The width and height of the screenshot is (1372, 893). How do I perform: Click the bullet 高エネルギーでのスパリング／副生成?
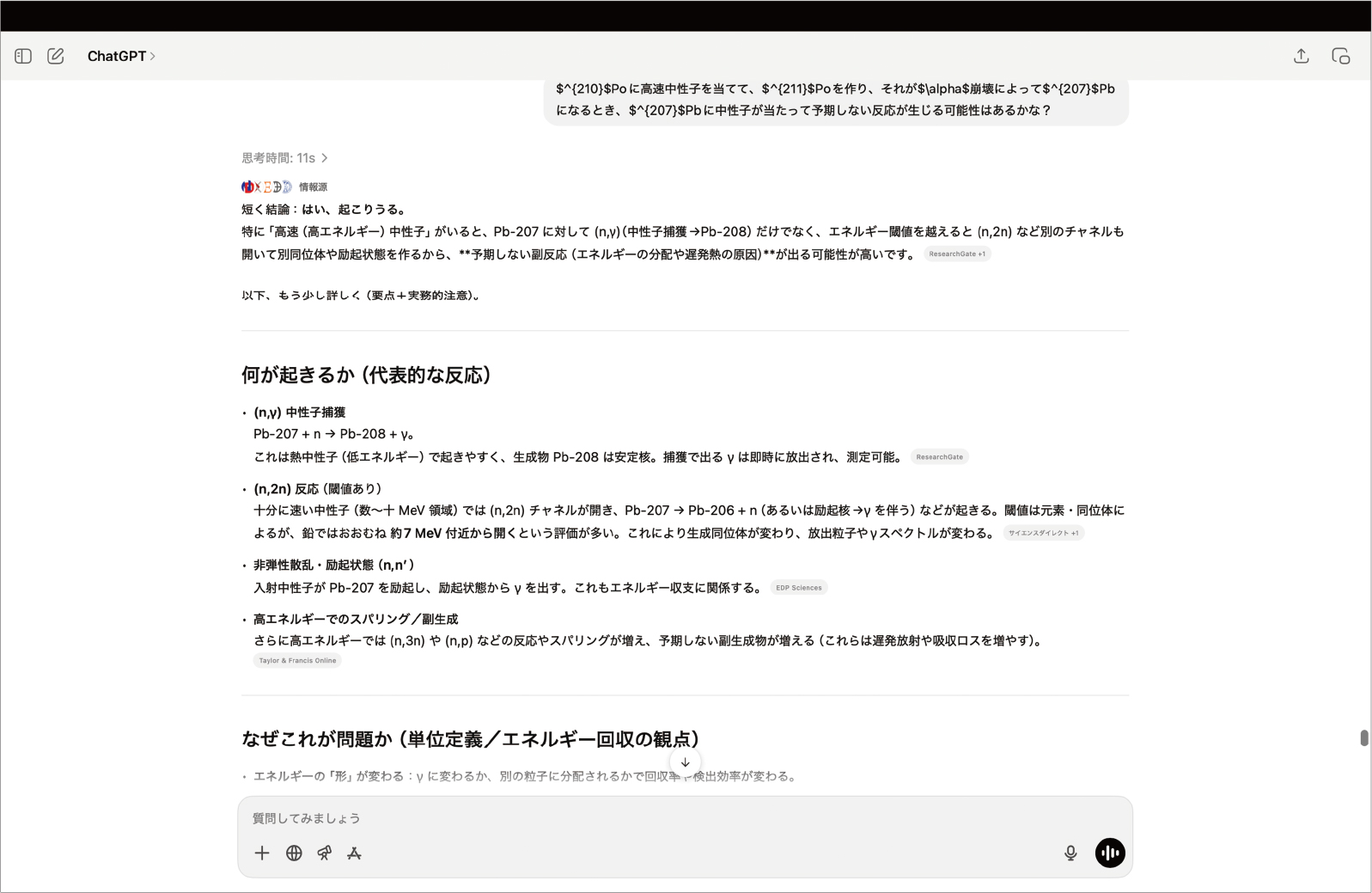click(x=356, y=619)
